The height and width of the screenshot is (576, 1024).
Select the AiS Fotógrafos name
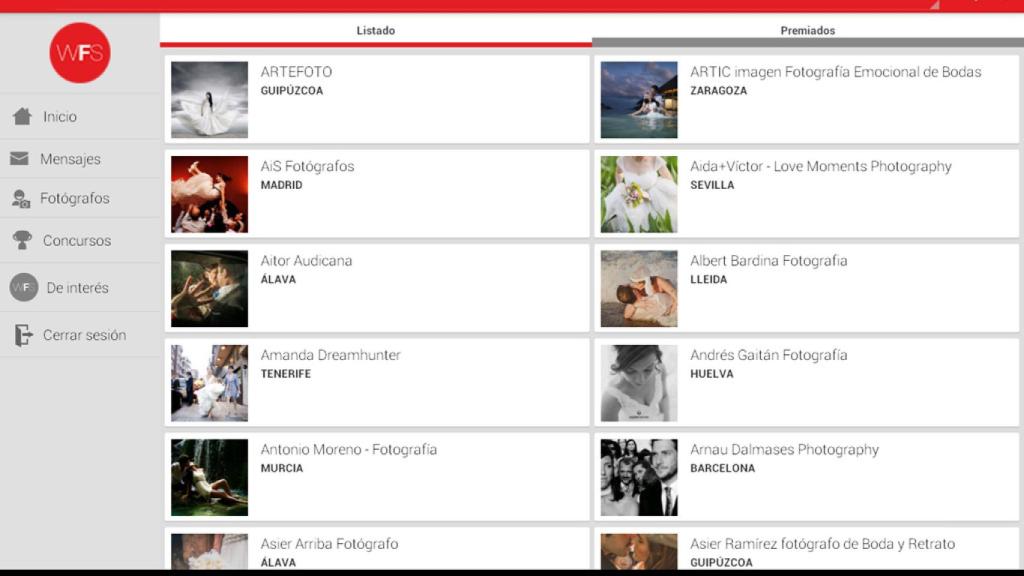click(x=308, y=167)
